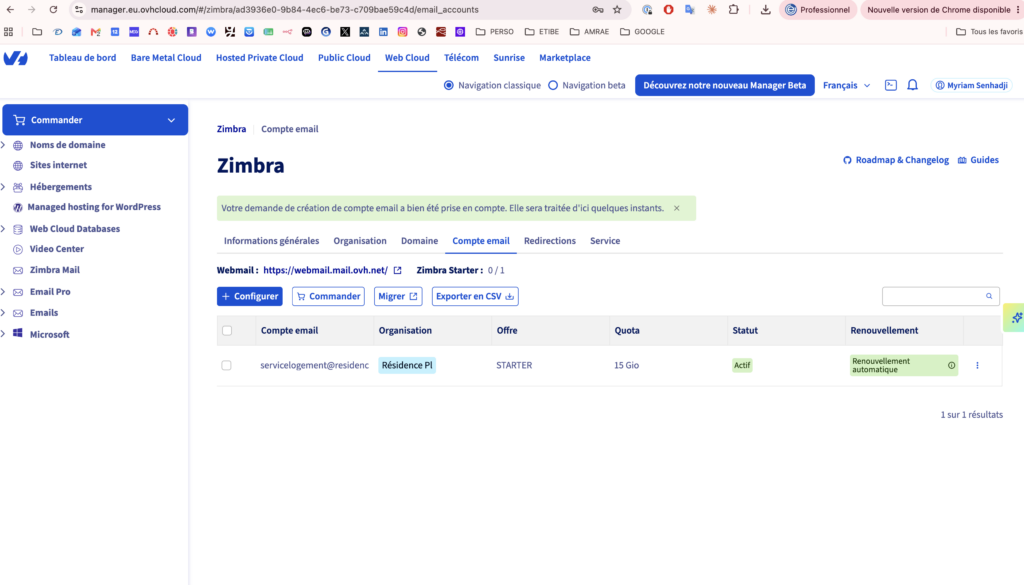Open the terminal console icon in header

point(891,85)
